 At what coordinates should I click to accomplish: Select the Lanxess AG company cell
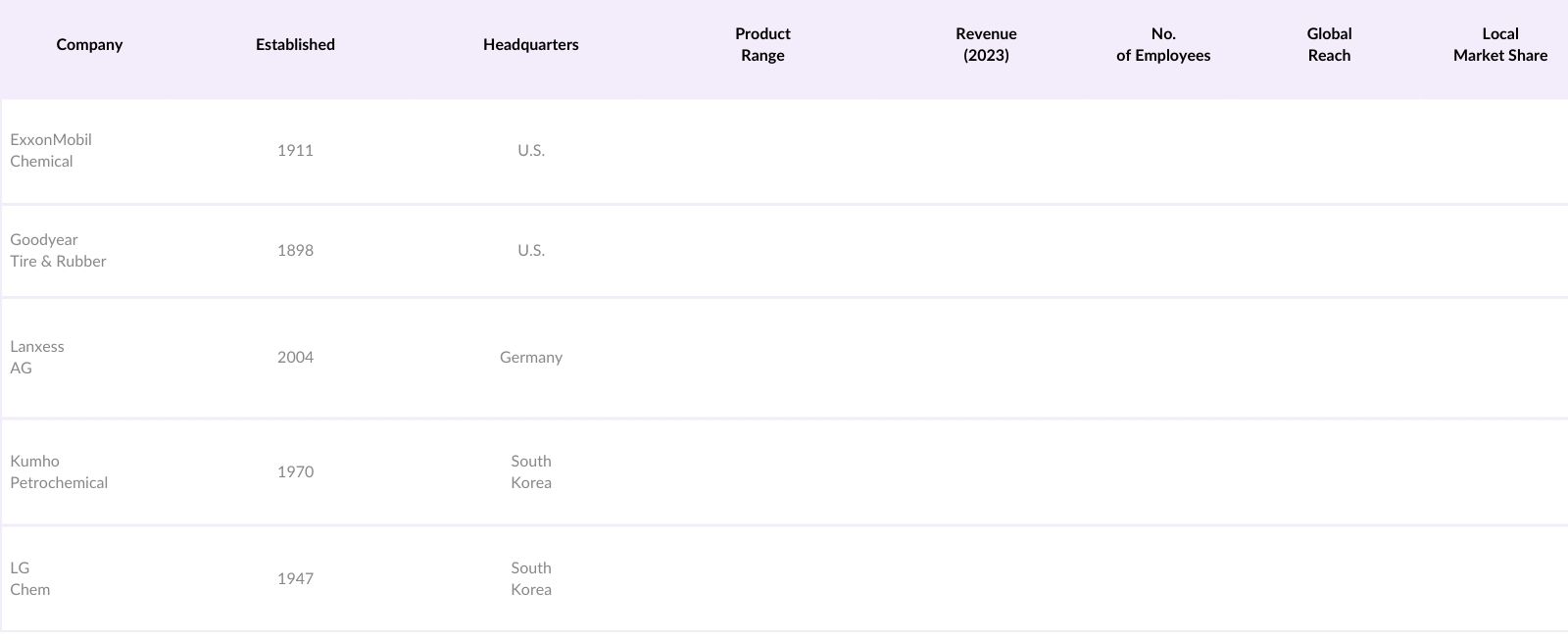click(37, 358)
